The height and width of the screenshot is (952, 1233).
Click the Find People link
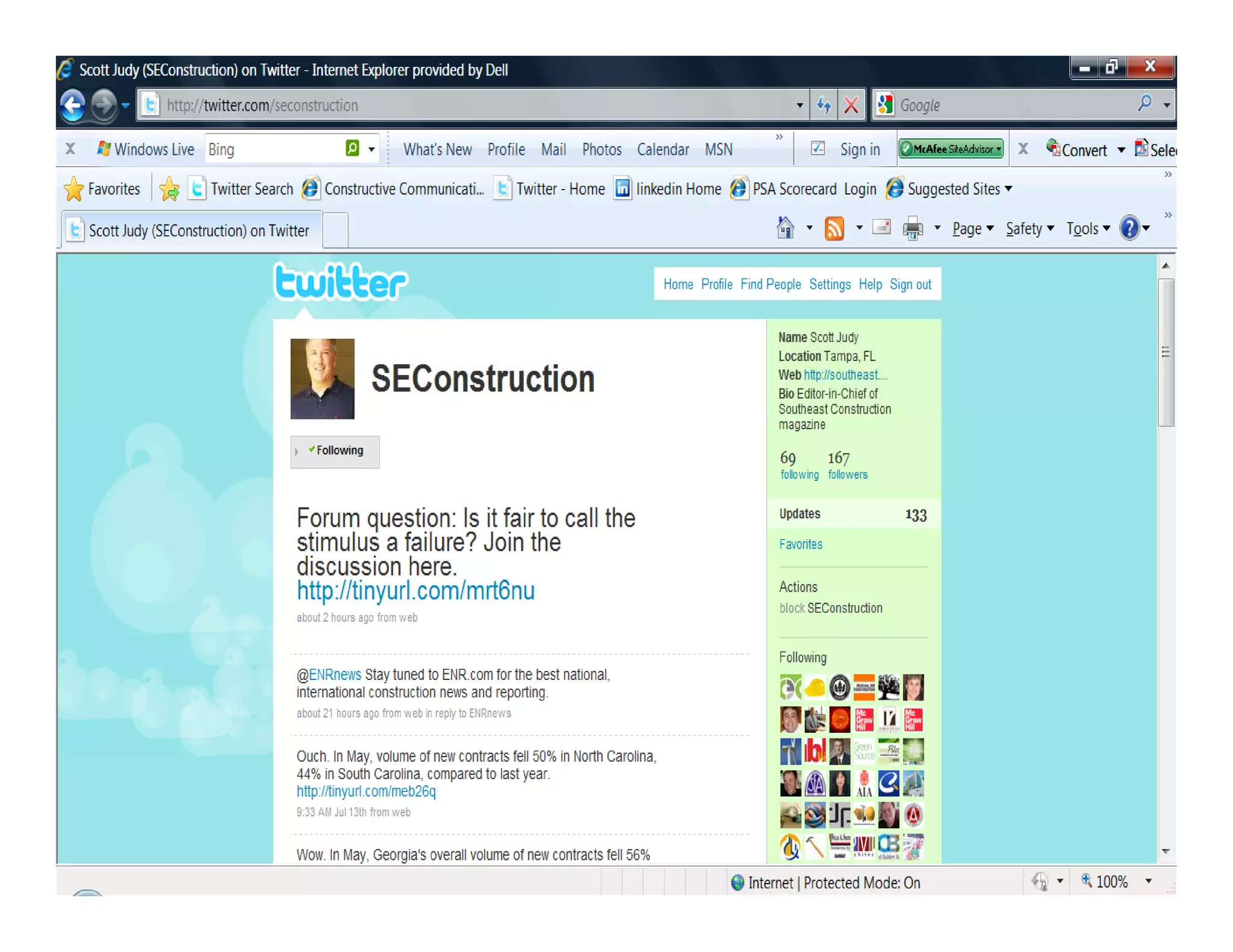point(770,284)
